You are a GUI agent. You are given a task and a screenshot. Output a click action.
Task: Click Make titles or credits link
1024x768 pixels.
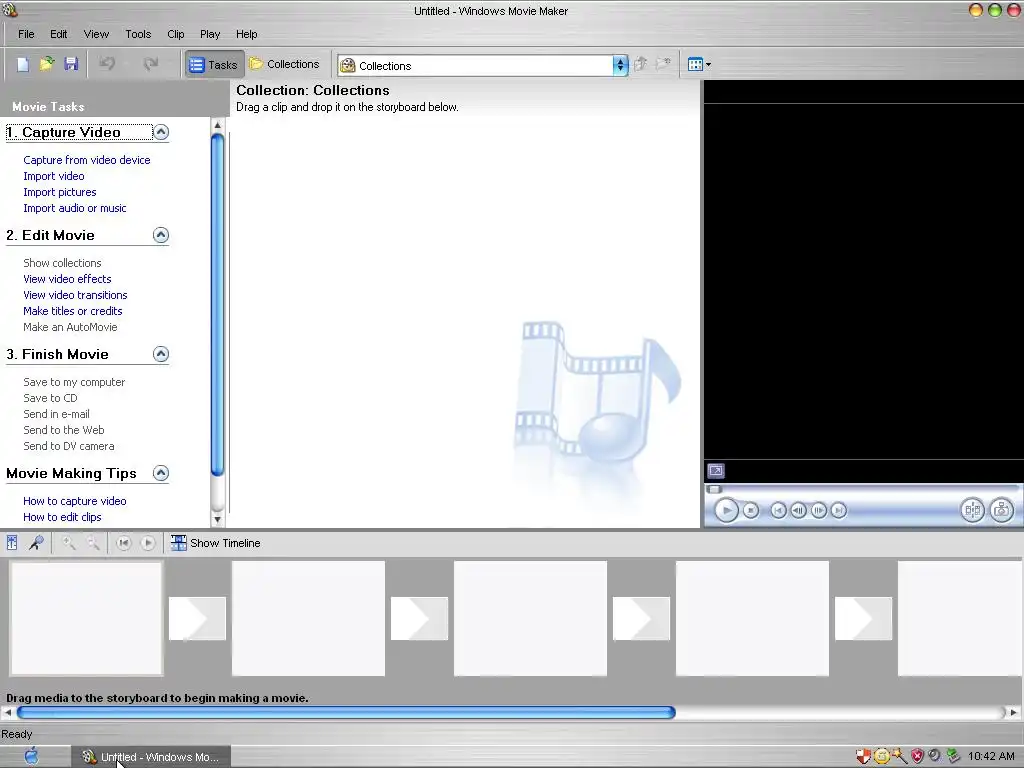[x=72, y=311]
